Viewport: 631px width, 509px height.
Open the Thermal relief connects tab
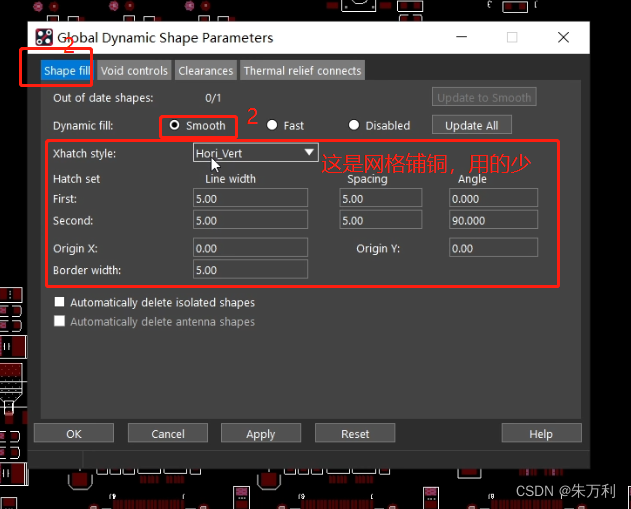point(302,71)
